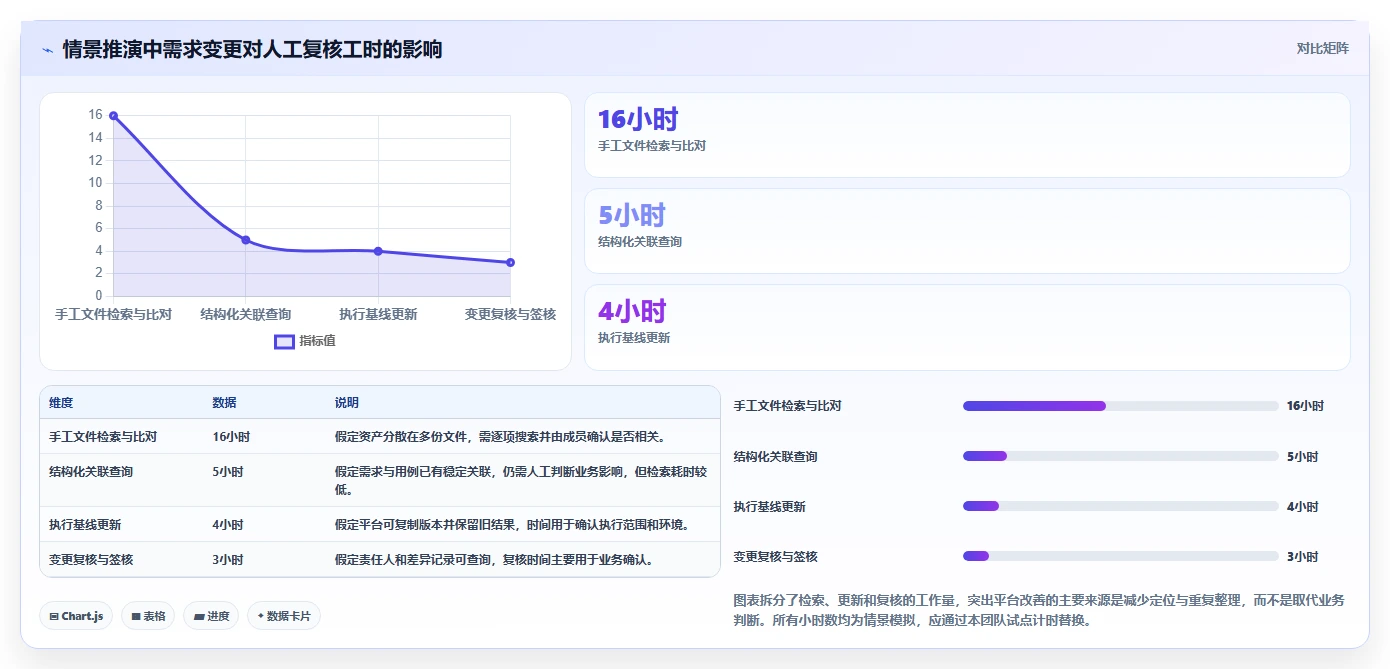Click x-axis label 结构化关联查询 in chart

coord(246,314)
